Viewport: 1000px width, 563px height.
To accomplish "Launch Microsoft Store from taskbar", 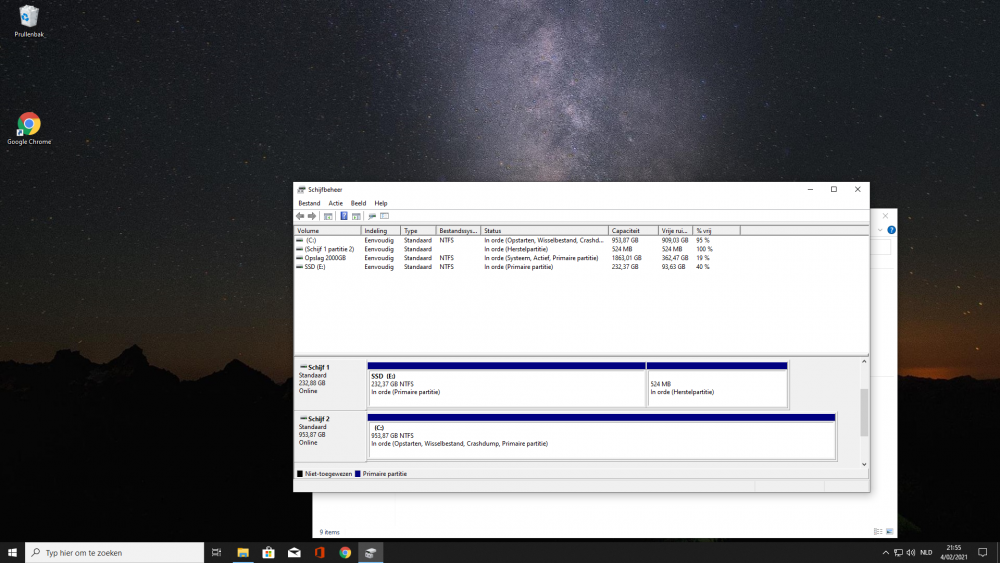I will pos(268,552).
